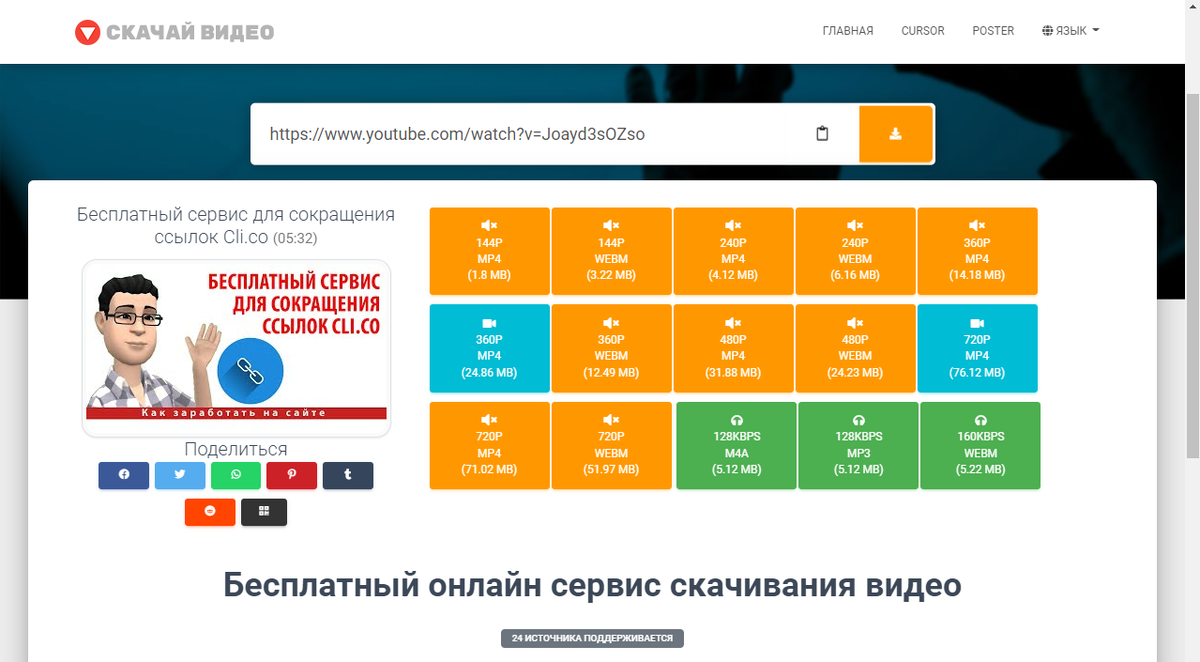Download the 128KBPS MP3 audio file
The image size is (1200, 662).
tap(857, 445)
